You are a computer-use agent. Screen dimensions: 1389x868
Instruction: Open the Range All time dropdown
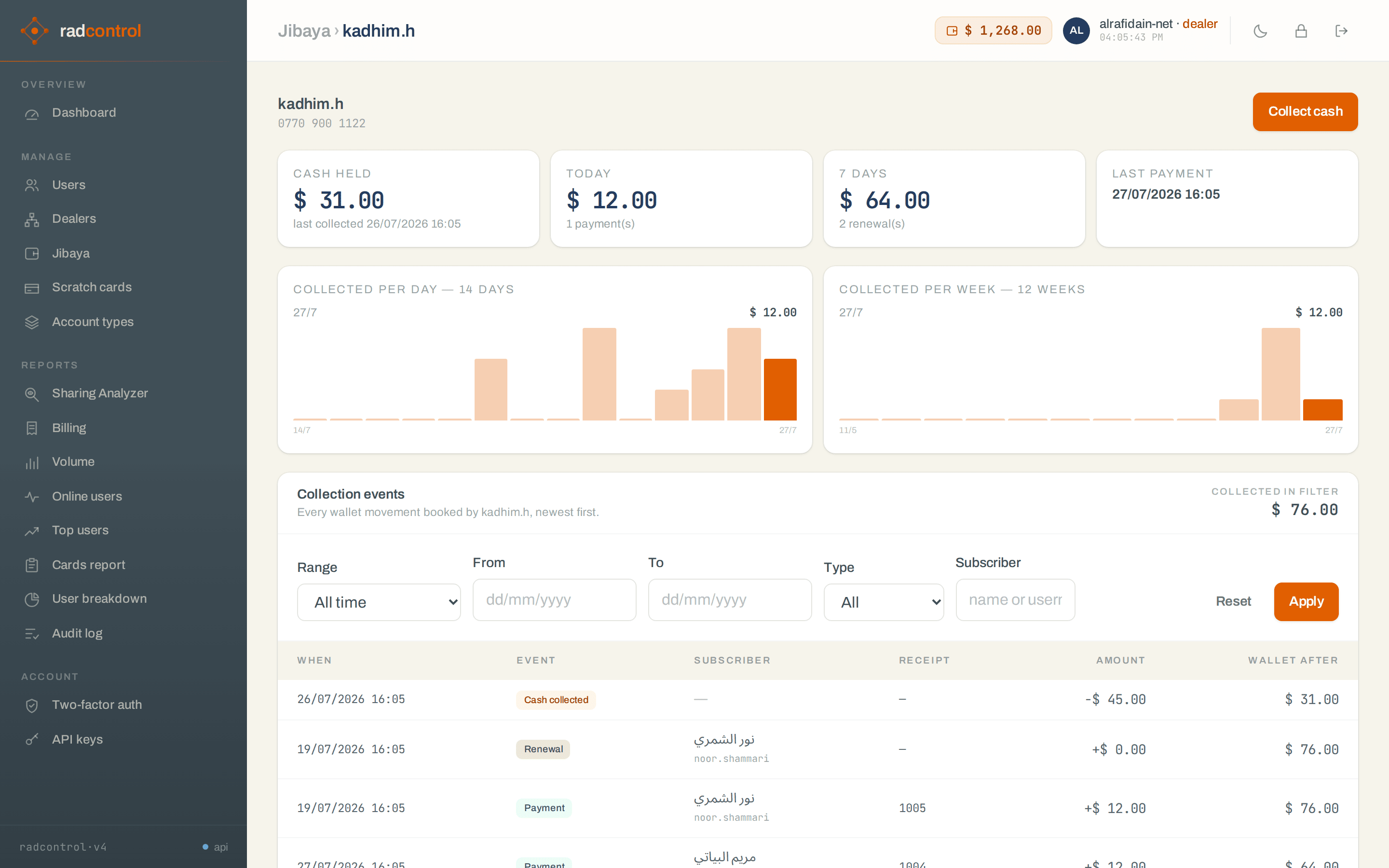(x=379, y=602)
